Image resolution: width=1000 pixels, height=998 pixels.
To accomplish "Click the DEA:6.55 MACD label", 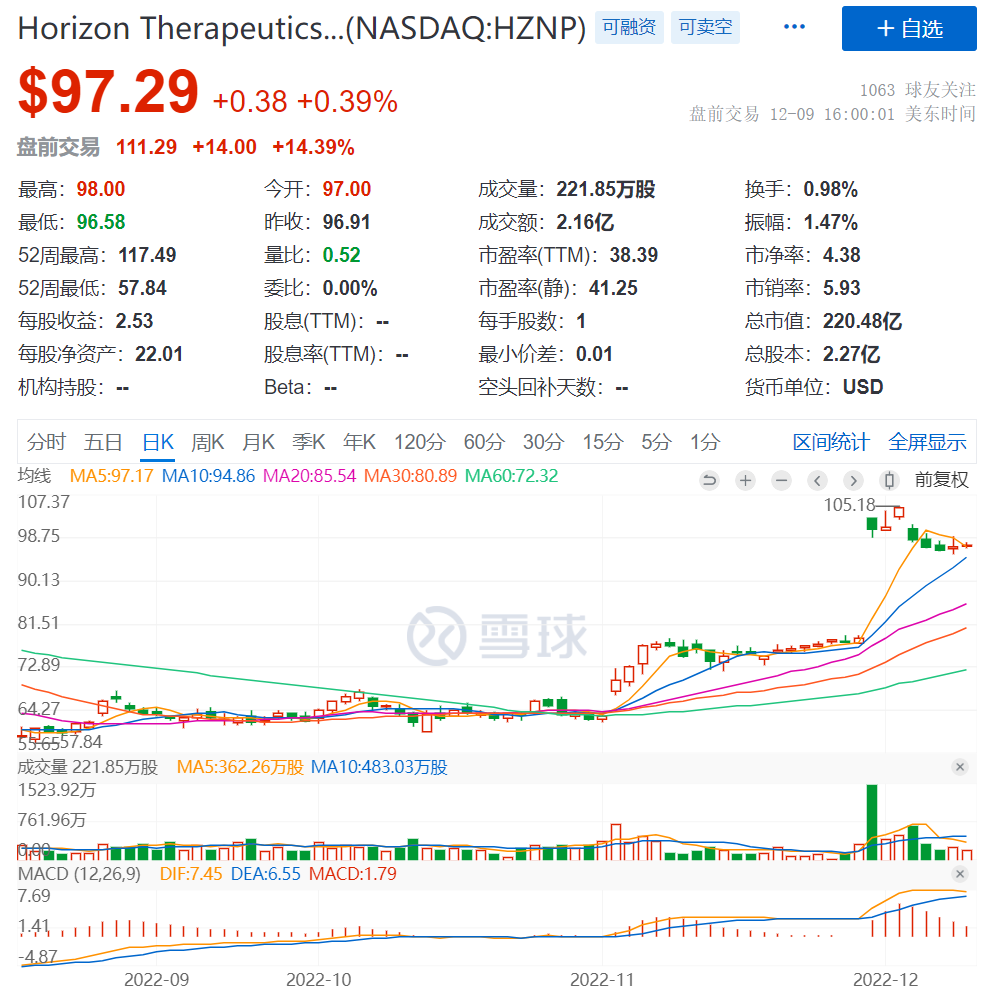I will (x=265, y=874).
